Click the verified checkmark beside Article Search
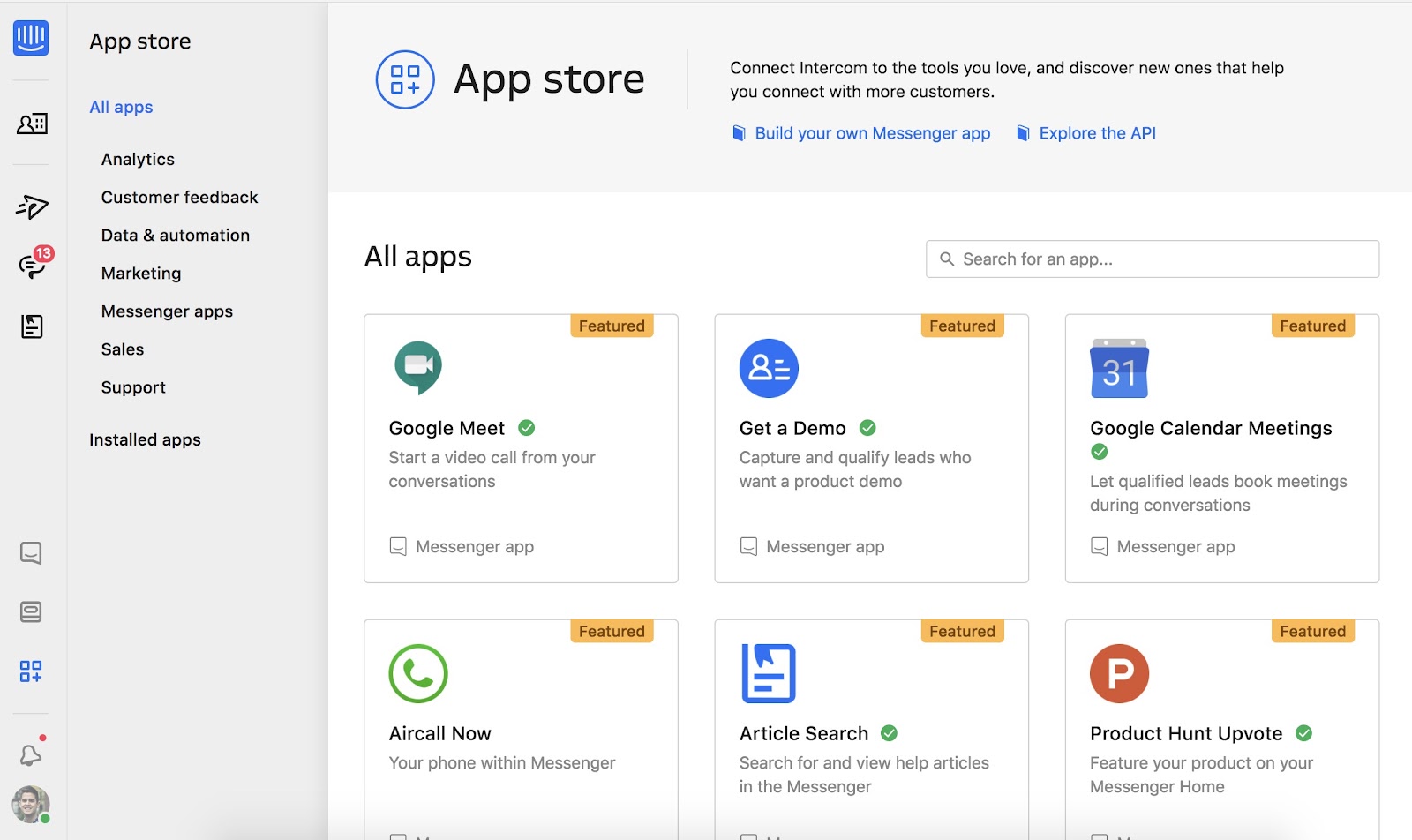The width and height of the screenshot is (1412, 840). [x=890, y=733]
